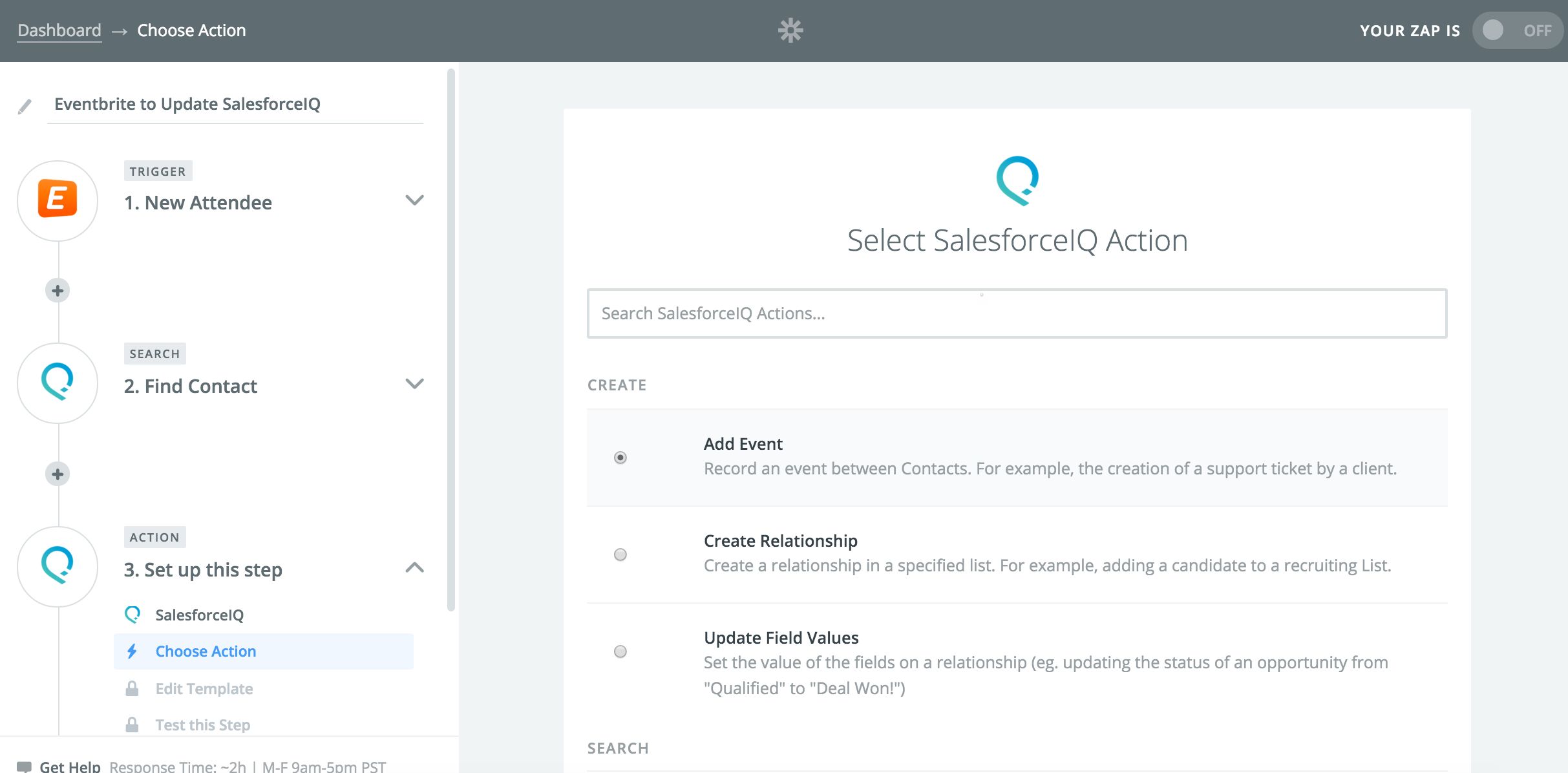The height and width of the screenshot is (773, 1568).
Task: Add a step after Find Contact
Action: 58,474
